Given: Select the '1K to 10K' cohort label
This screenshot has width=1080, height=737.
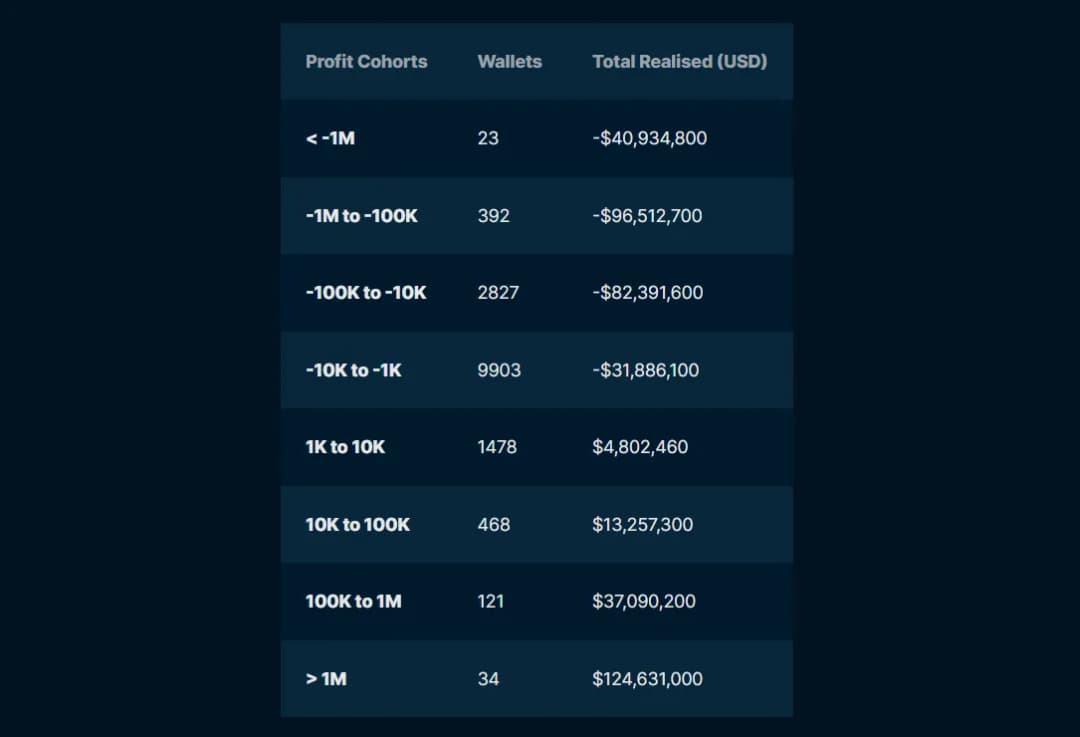Looking at the screenshot, I should coord(345,447).
